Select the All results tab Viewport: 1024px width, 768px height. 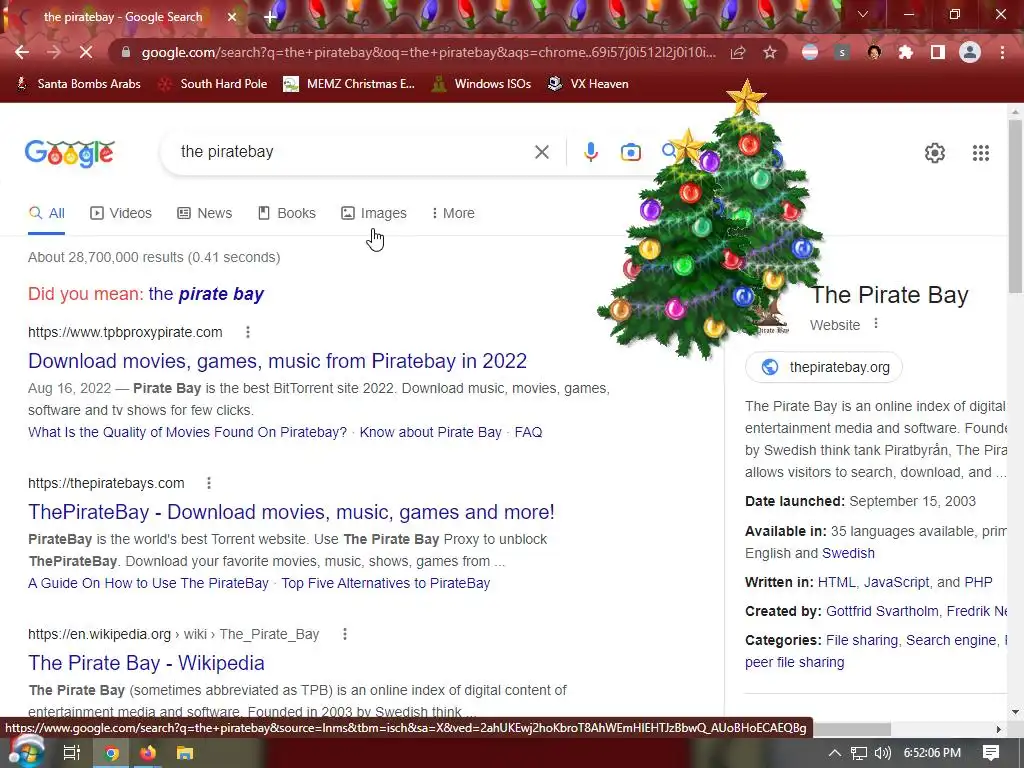(x=46, y=214)
